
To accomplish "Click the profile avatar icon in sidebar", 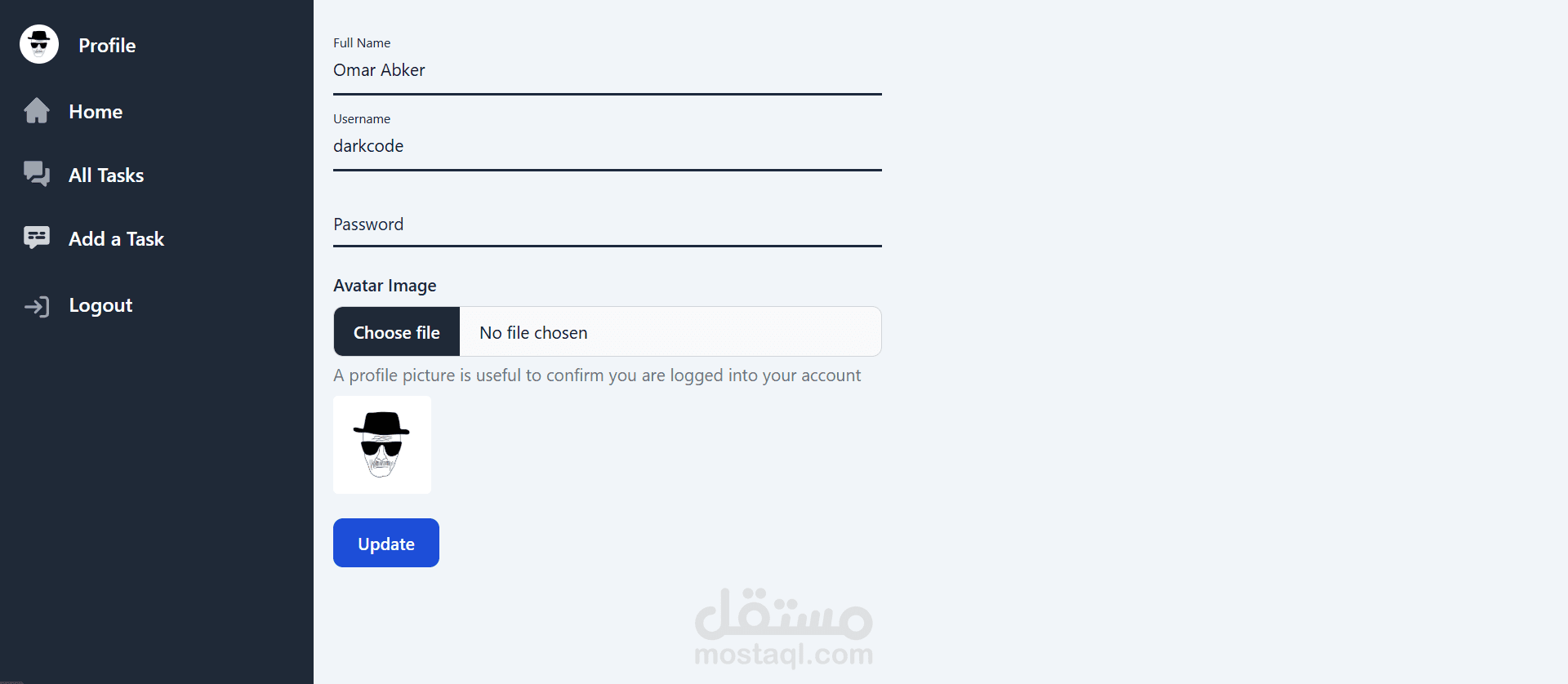I will coord(39,44).
